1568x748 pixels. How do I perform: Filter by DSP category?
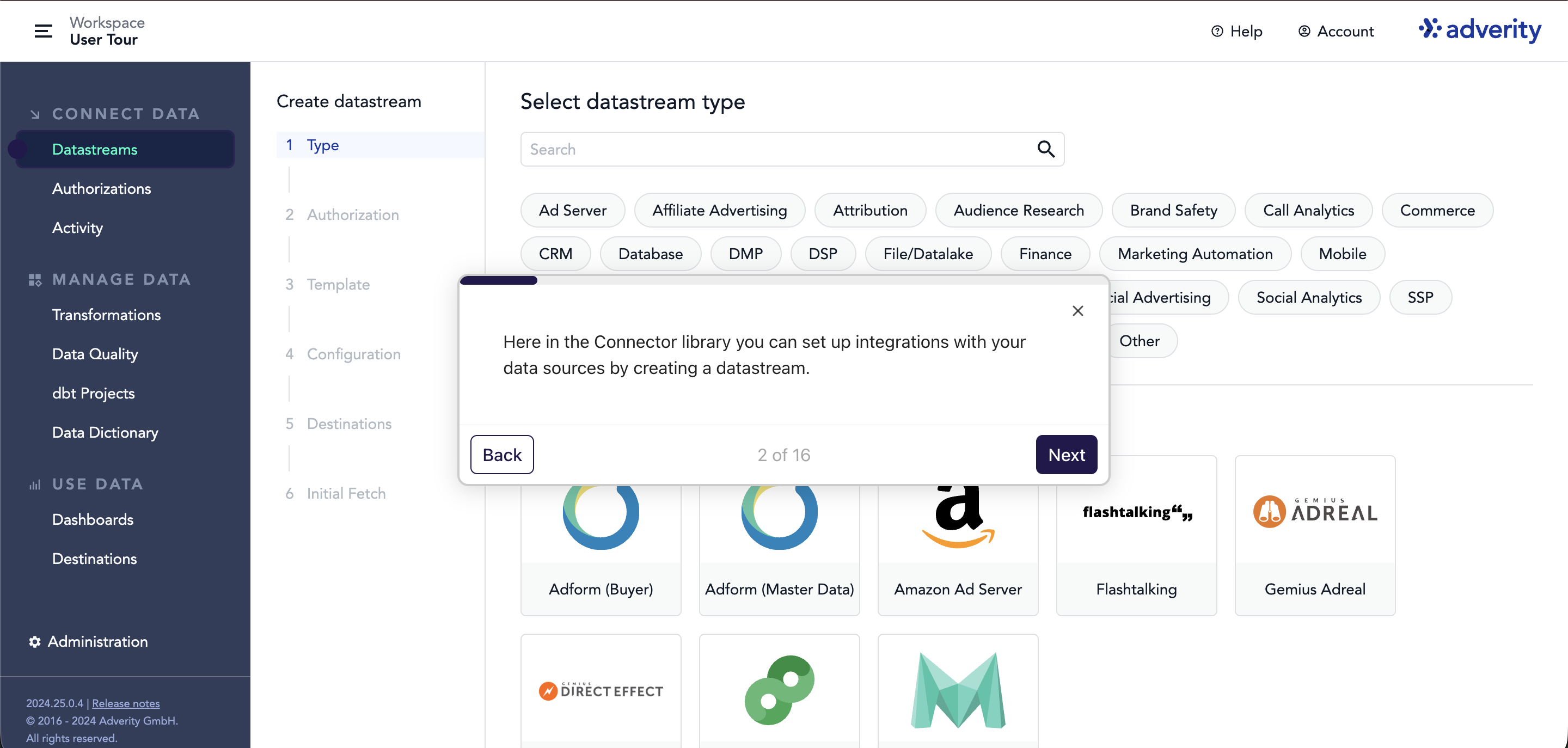823,254
